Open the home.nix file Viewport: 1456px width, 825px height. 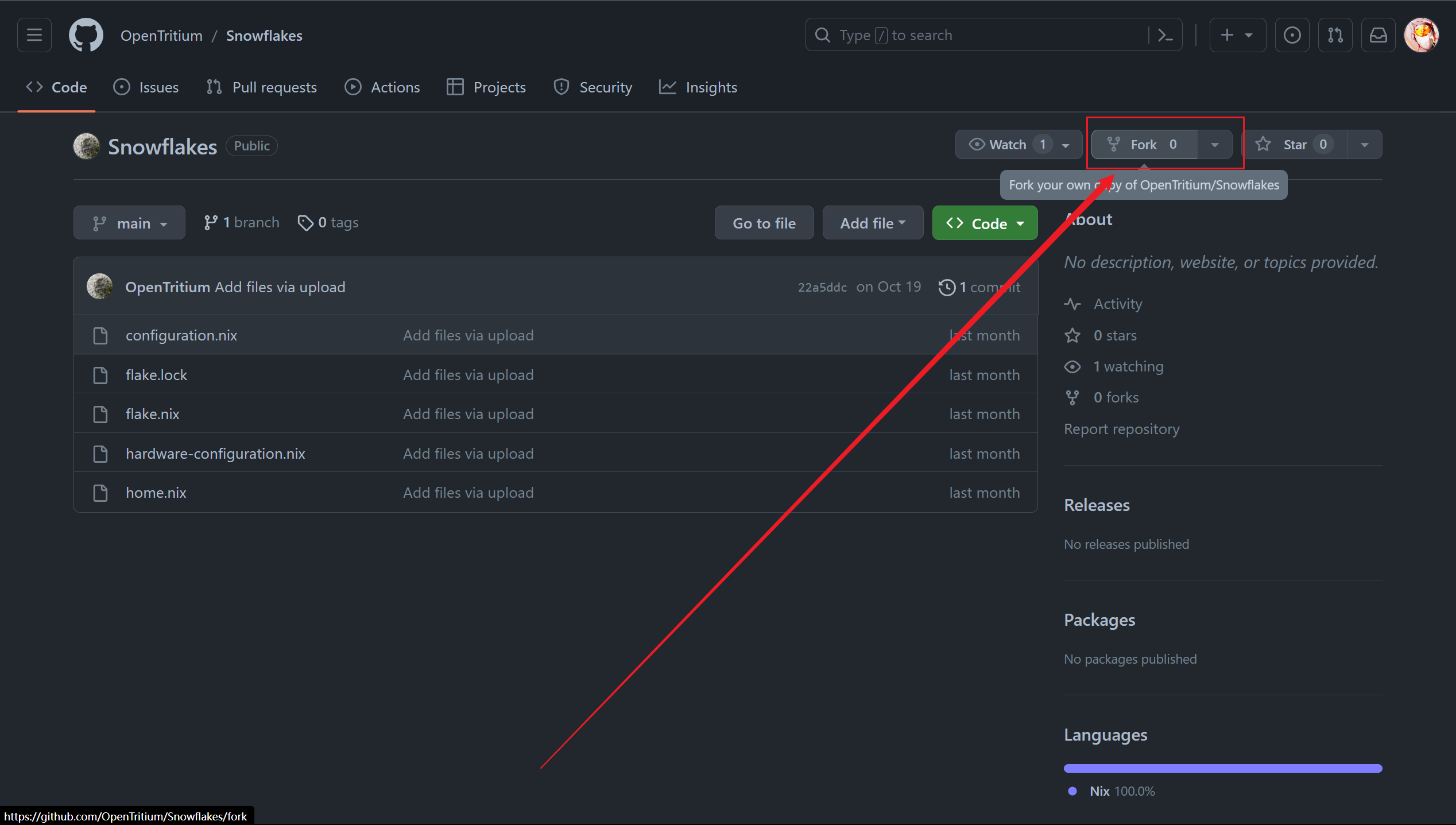click(156, 493)
